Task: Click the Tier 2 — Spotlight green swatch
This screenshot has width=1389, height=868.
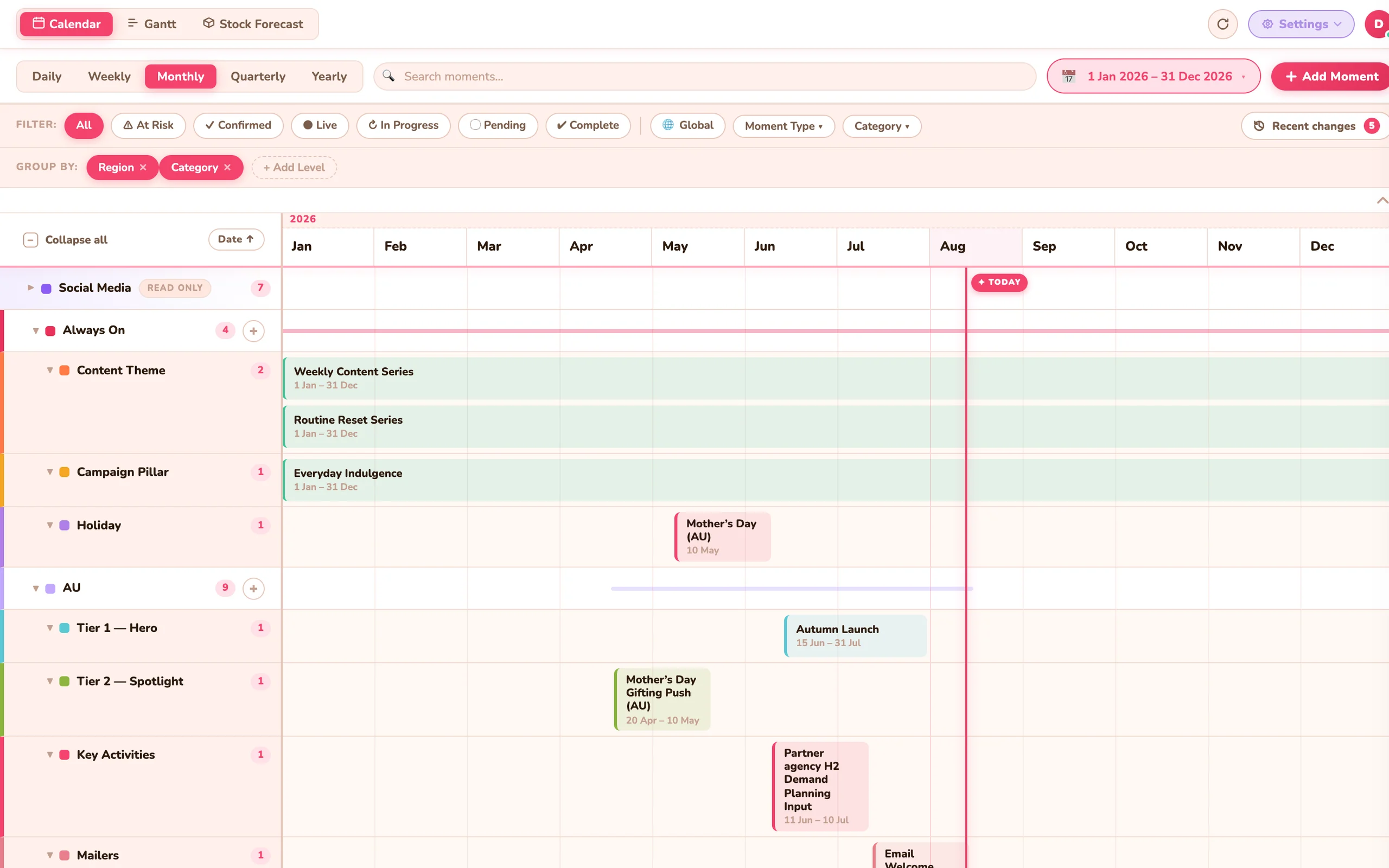Action: click(65, 681)
